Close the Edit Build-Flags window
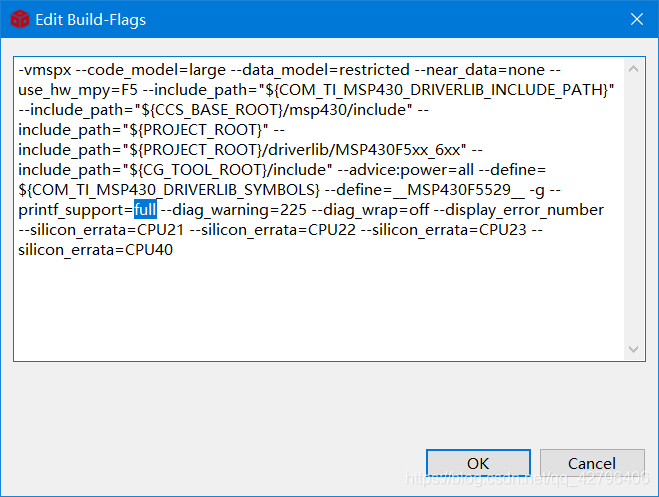 [637, 19]
